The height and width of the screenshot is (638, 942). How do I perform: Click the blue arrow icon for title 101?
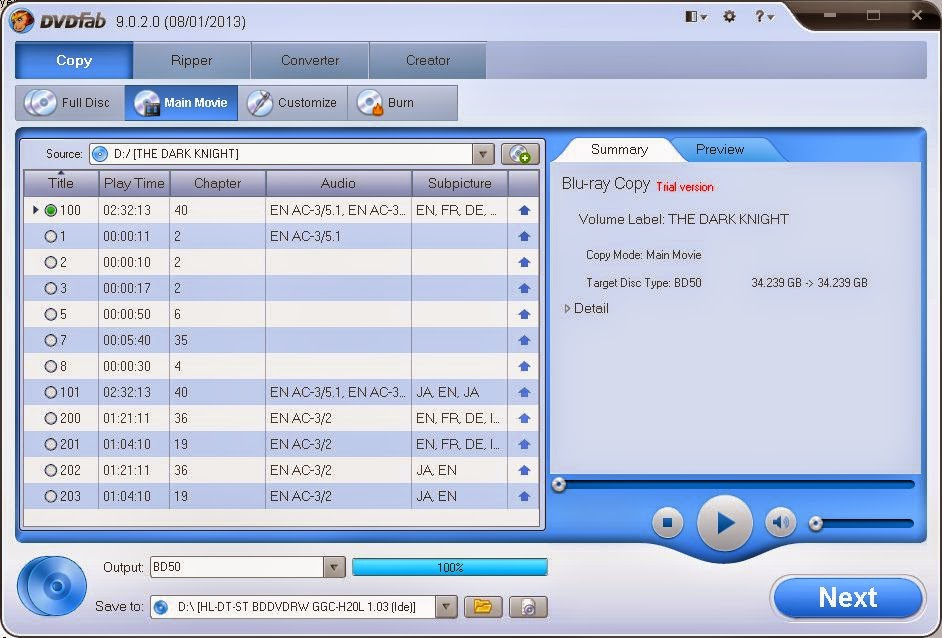(x=524, y=392)
